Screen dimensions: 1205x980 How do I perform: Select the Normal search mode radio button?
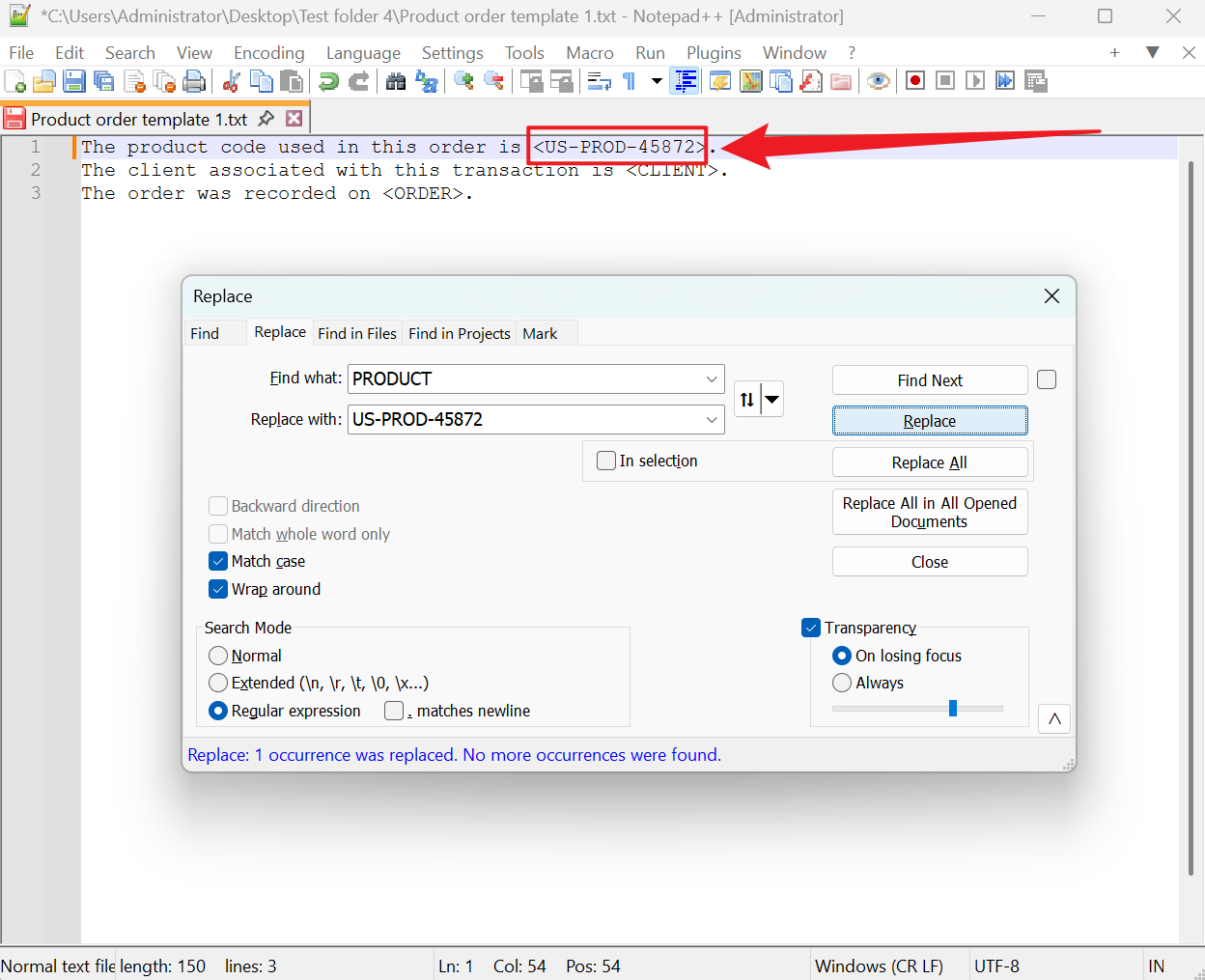[219, 656]
